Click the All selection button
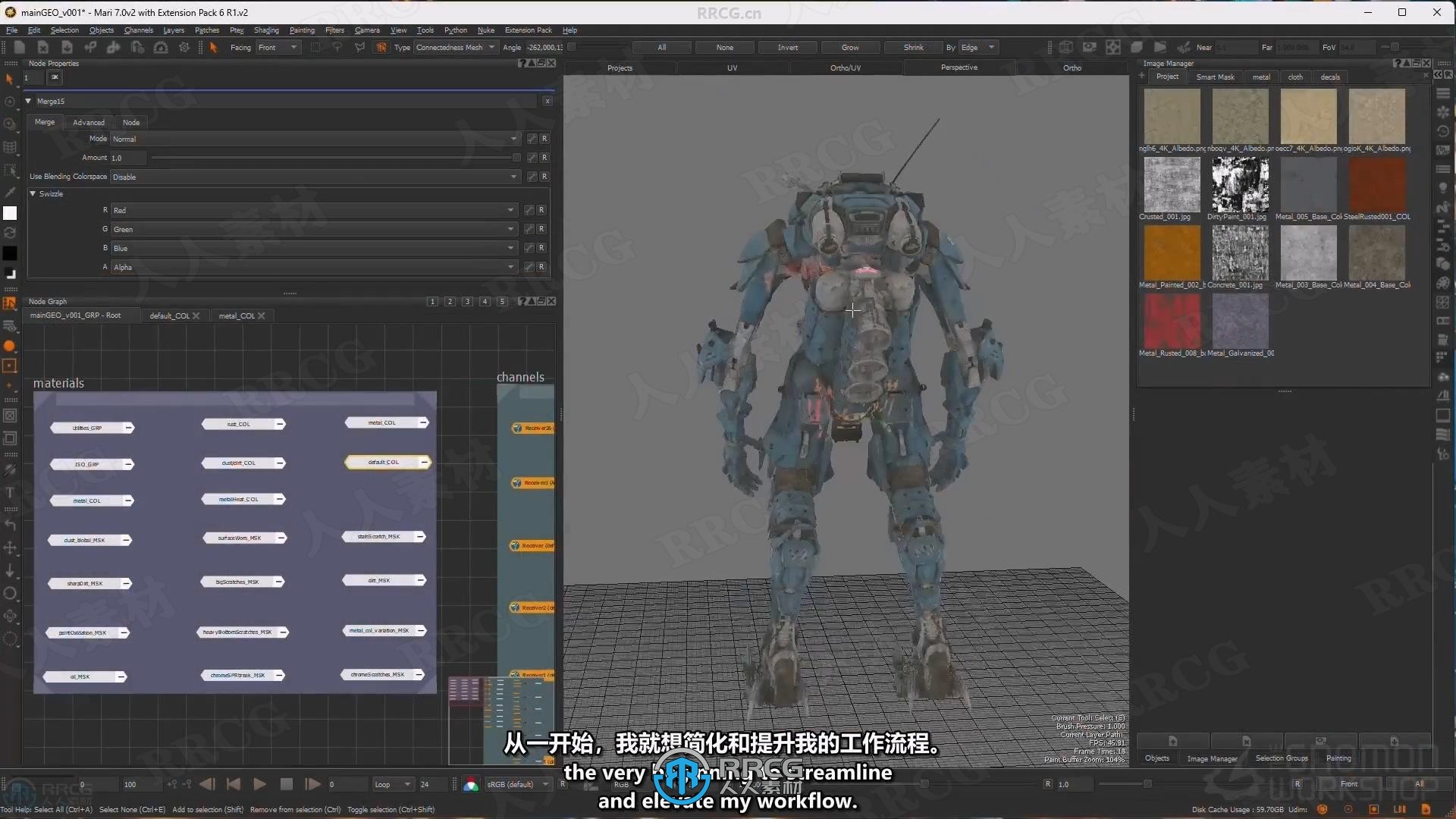1456x819 pixels. pos(662,47)
